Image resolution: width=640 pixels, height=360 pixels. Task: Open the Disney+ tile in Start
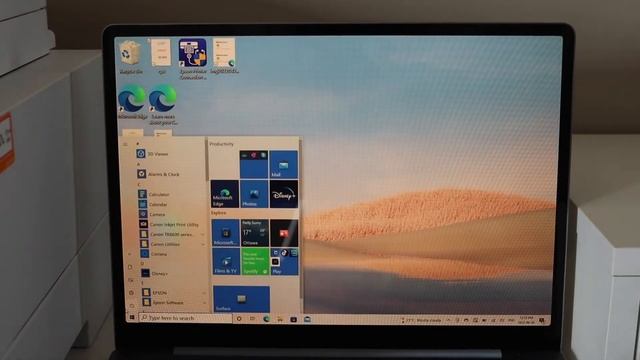(284, 194)
